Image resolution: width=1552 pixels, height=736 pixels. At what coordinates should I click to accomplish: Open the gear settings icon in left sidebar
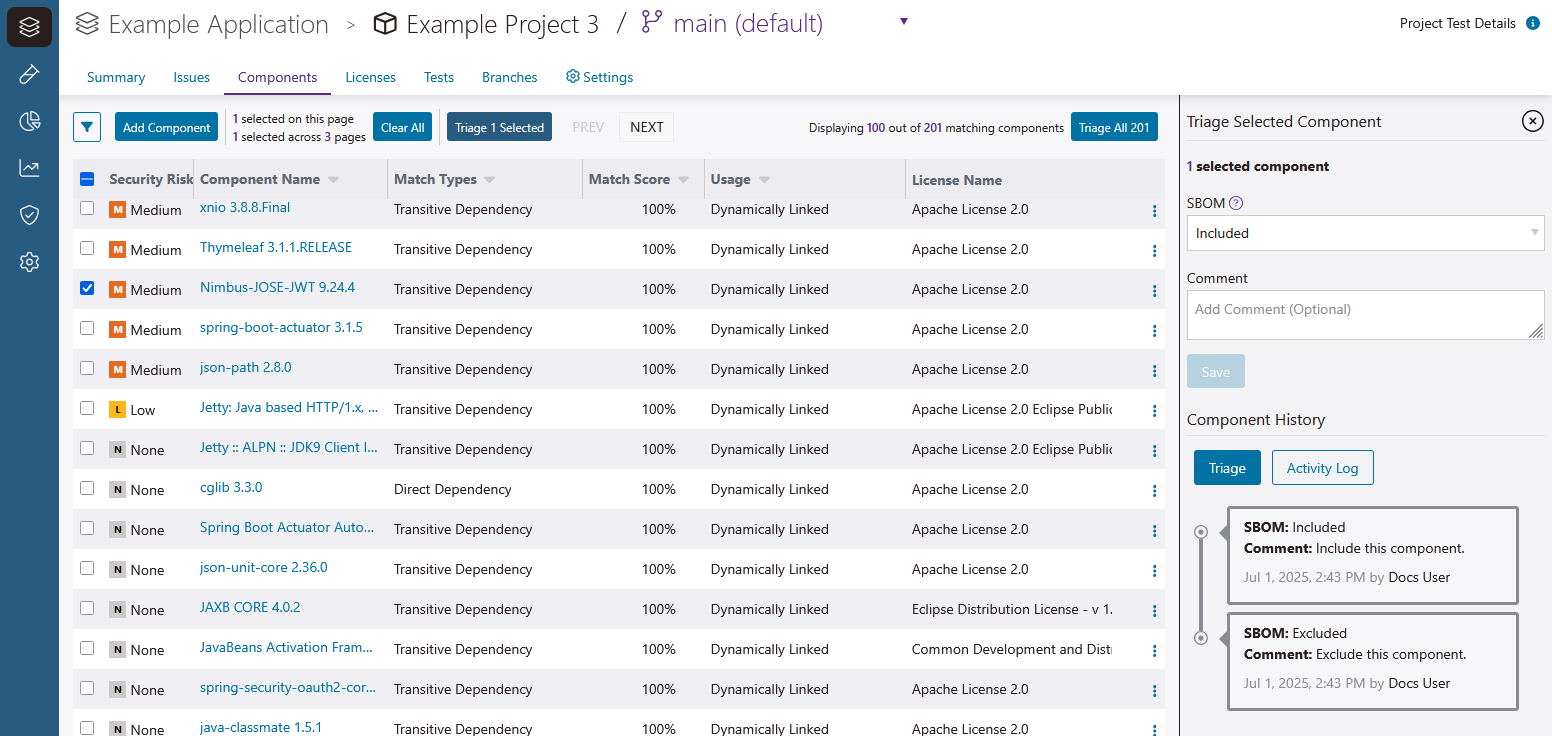(29, 262)
